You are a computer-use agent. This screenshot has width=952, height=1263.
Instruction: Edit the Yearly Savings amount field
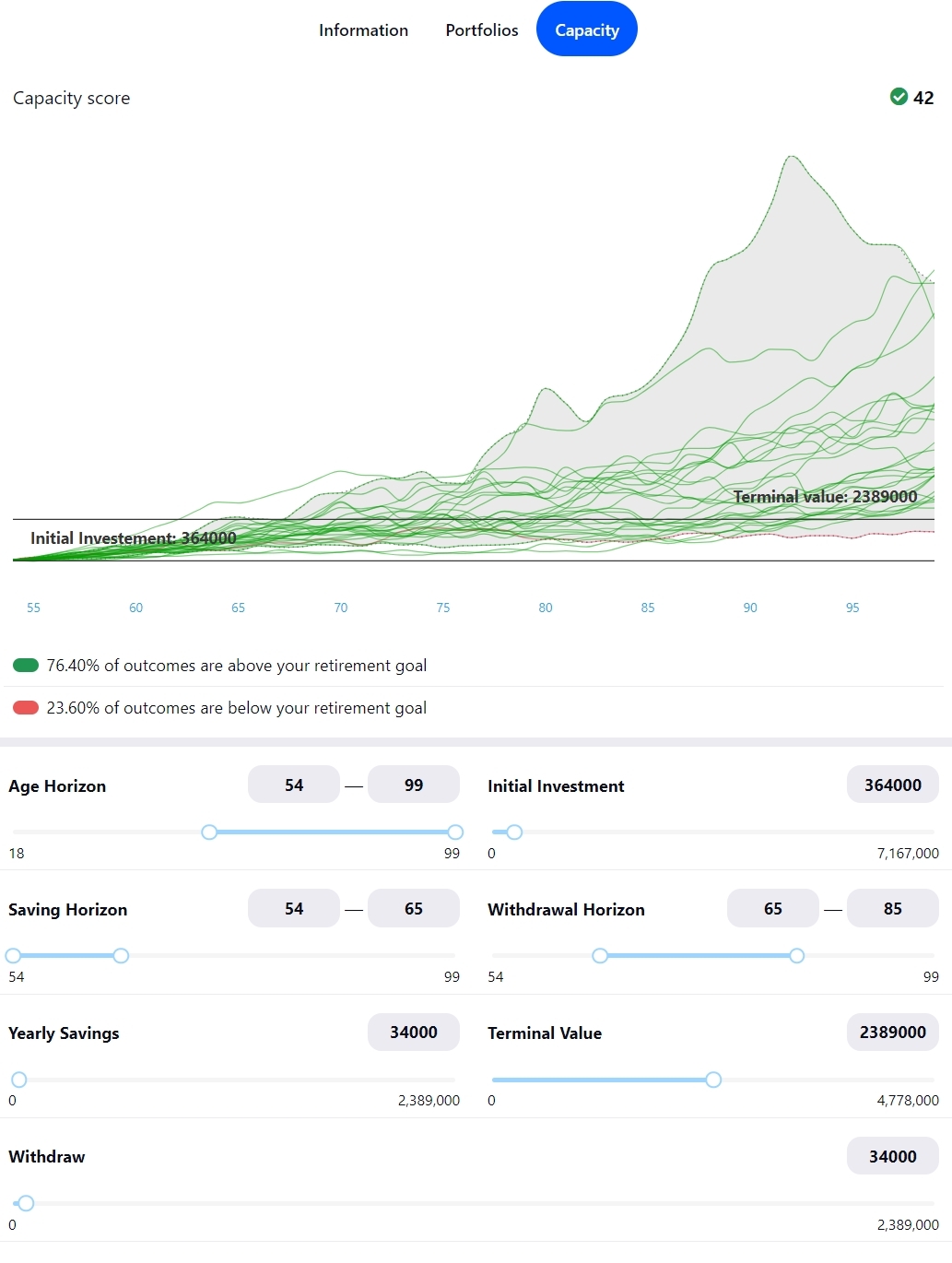click(x=414, y=1032)
